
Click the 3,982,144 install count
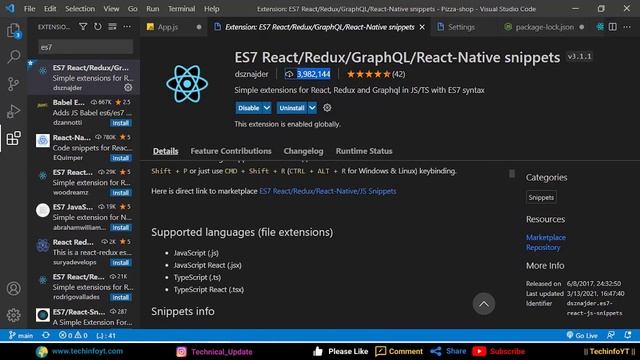coord(308,74)
